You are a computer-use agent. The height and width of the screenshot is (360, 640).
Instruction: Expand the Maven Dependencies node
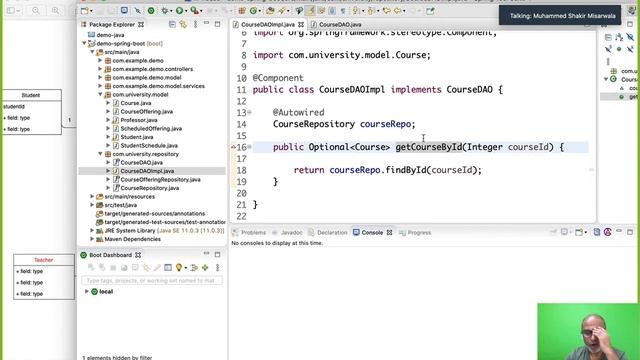click(92, 239)
